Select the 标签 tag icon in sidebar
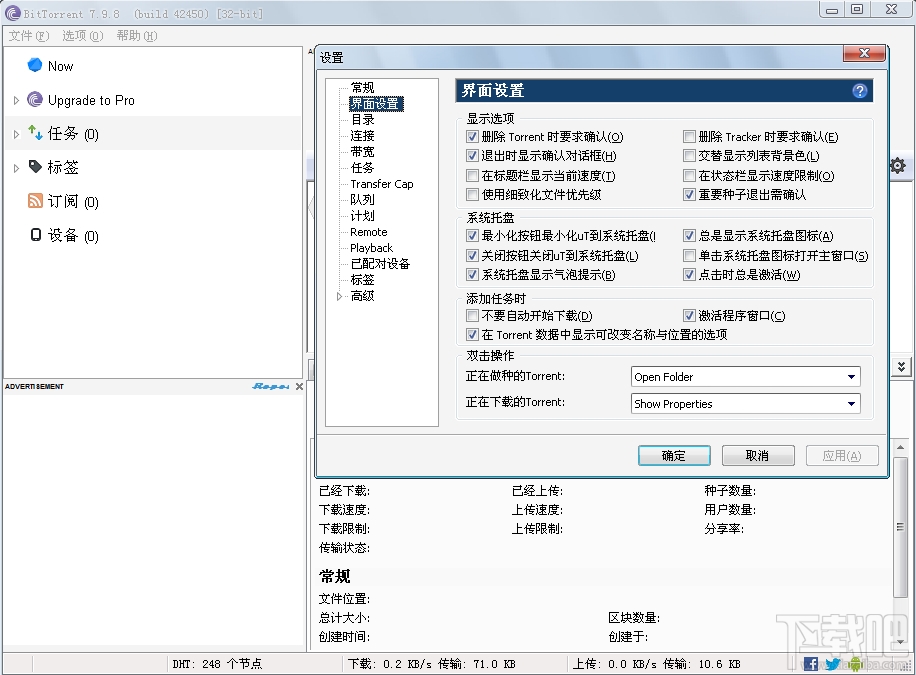 (x=36, y=167)
